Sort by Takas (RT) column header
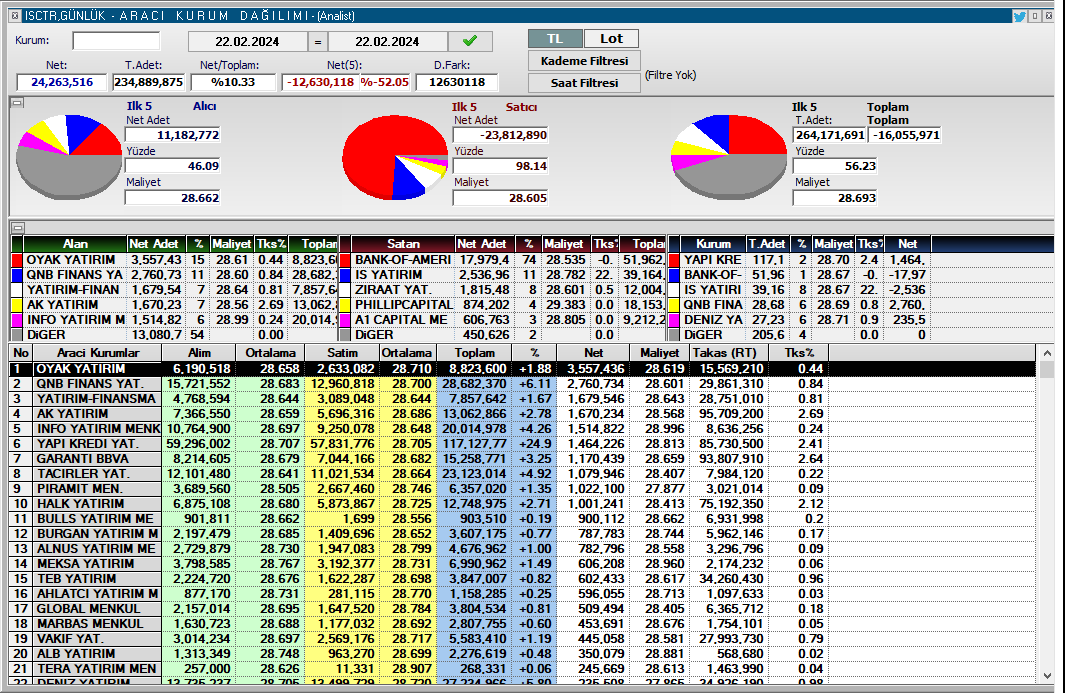Image resolution: width=1065 pixels, height=693 pixels. 729,353
